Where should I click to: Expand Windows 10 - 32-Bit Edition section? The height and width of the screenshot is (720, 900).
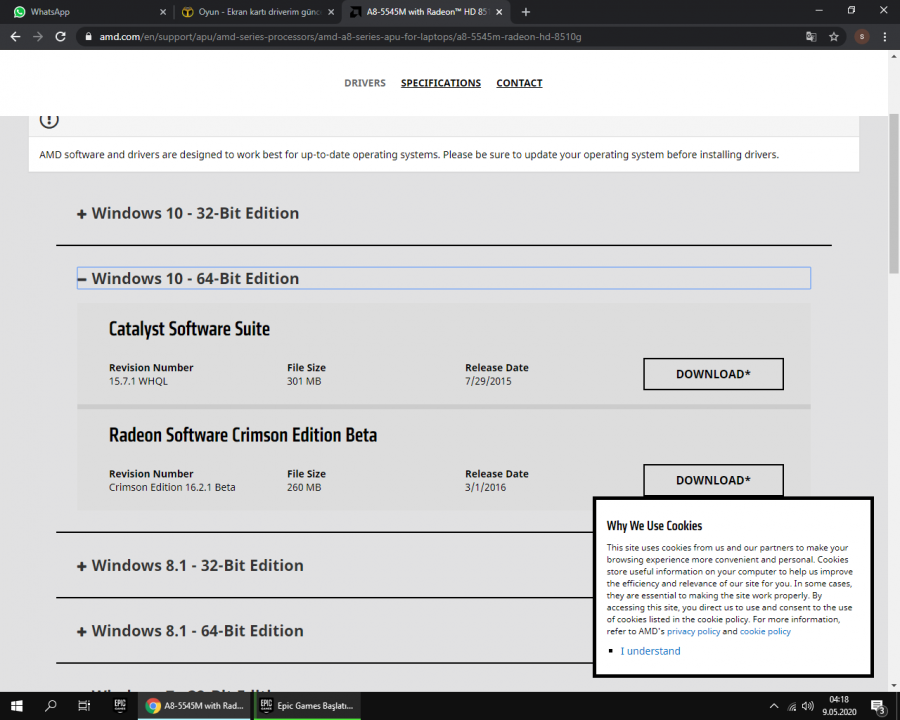pos(188,213)
